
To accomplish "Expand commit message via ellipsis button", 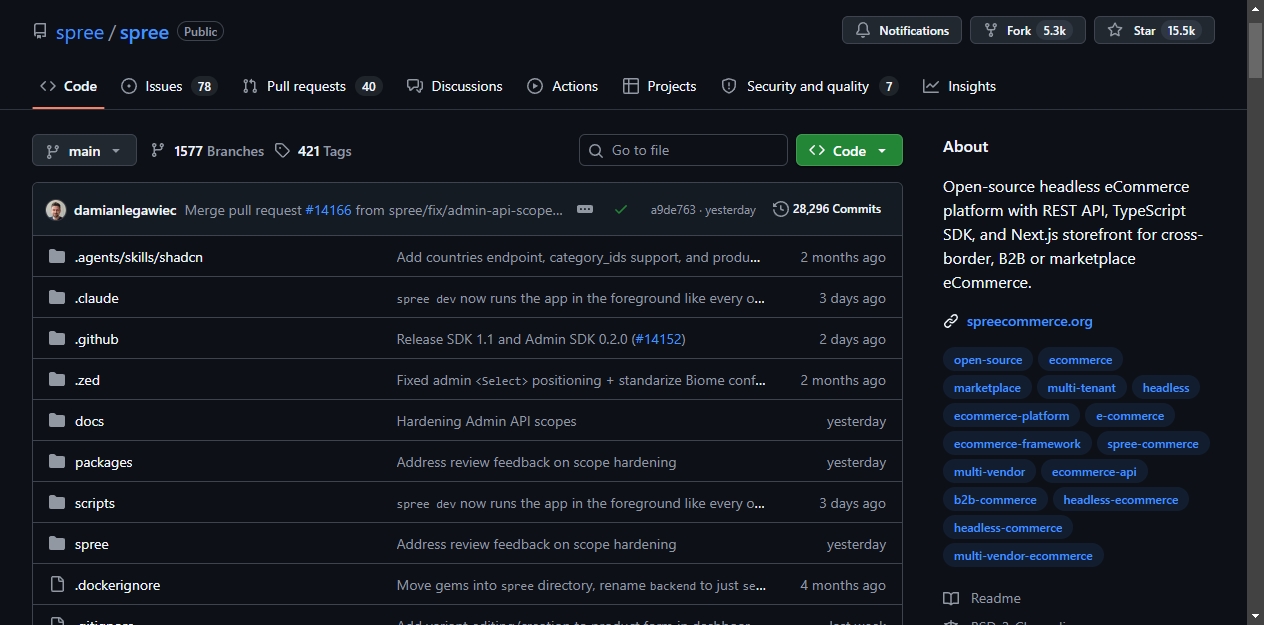I will [x=585, y=210].
